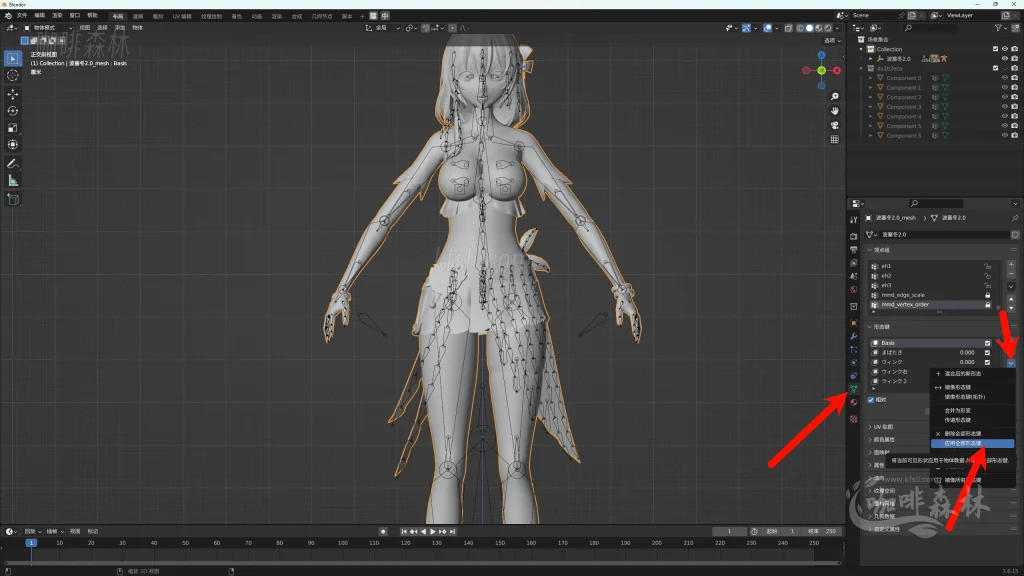Click the red X axis on the gizmo
Viewport: 1024px width, 576px height.
click(837, 71)
